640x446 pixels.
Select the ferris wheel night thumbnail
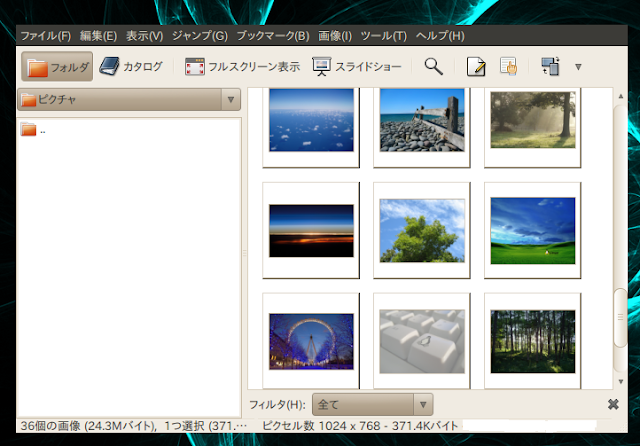pyautogui.click(x=311, y=342)
